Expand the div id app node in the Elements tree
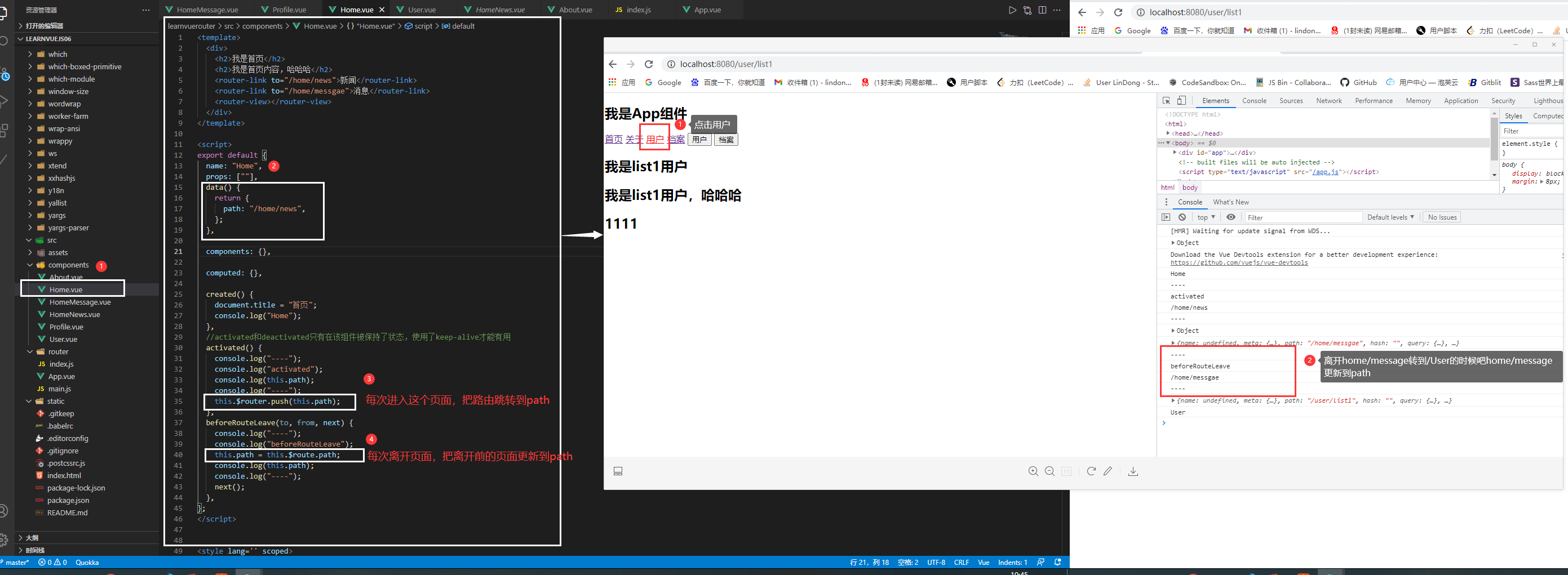The width and height of the screenshot is (1568, 575). tap(1175, 153)
